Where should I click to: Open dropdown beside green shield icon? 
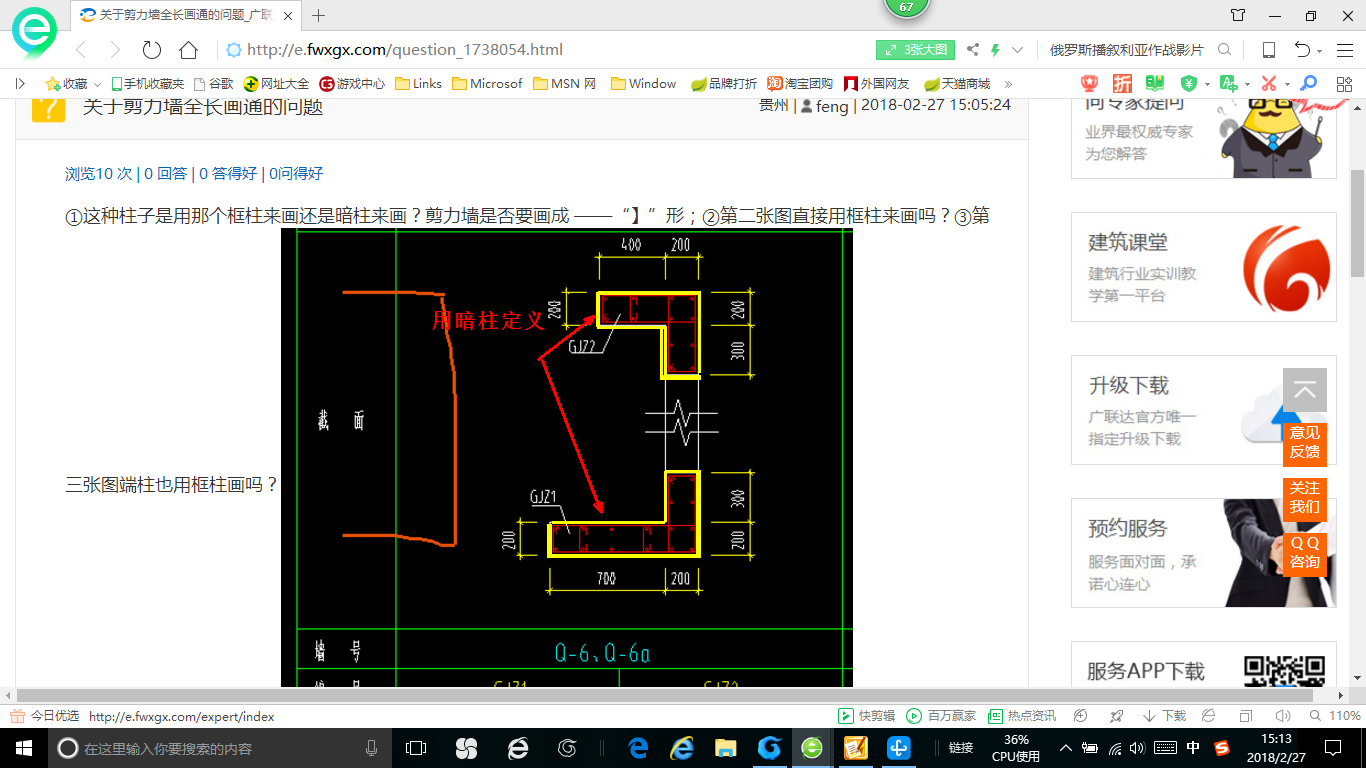(x=1207, y=84)
